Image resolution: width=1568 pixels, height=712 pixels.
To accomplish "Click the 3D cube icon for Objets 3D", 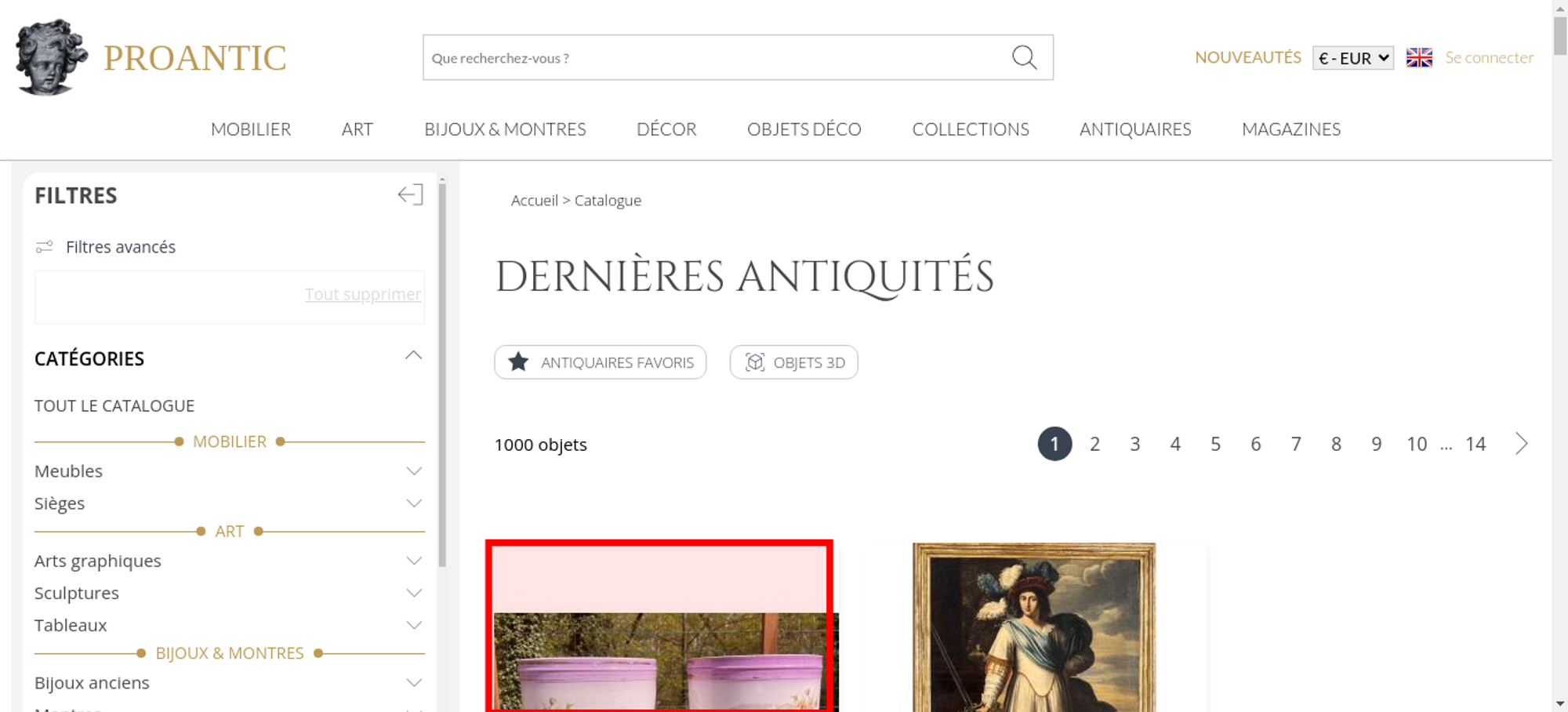I will click(755, 362).
